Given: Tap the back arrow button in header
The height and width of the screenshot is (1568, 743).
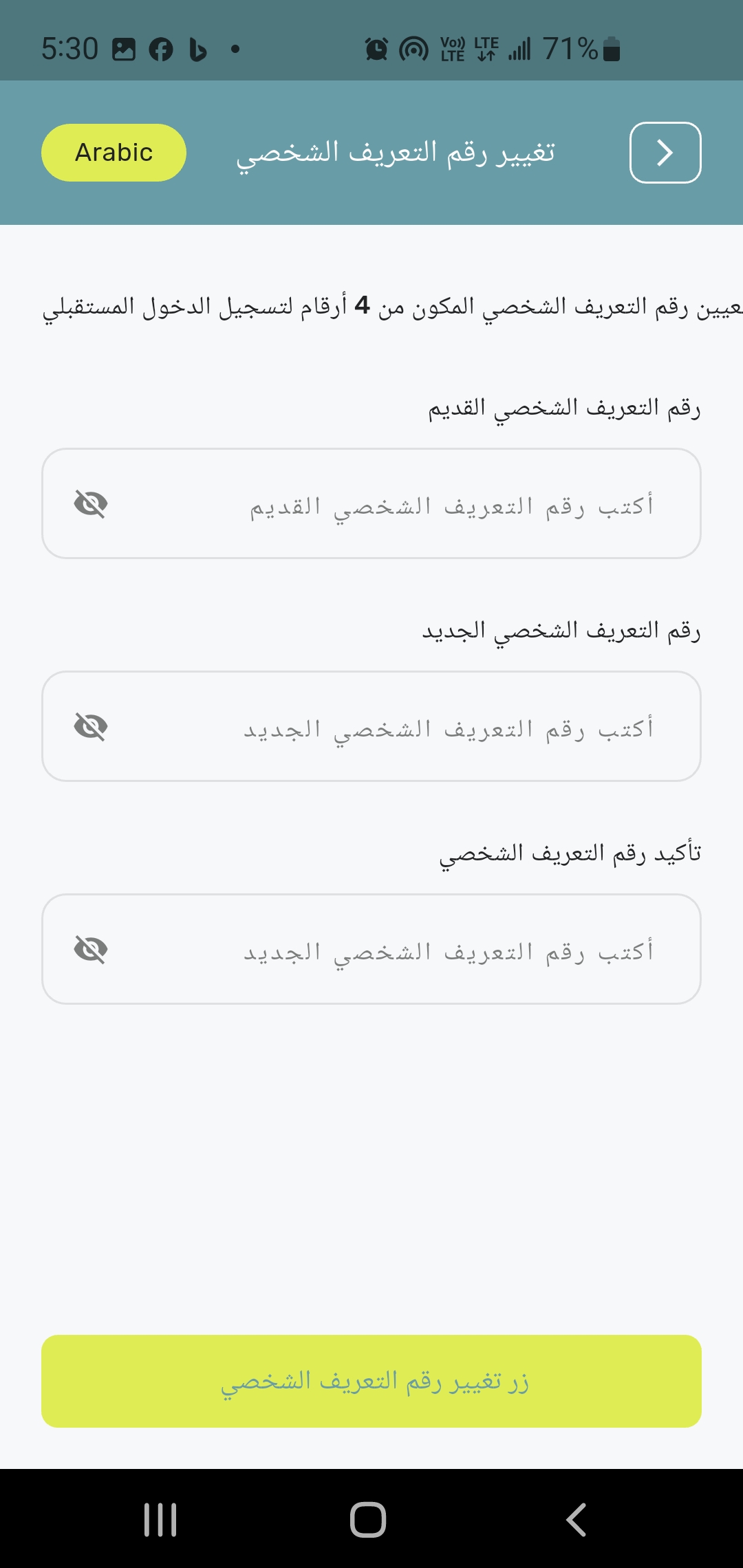Looking at the screenshot, I should (665, 153).
